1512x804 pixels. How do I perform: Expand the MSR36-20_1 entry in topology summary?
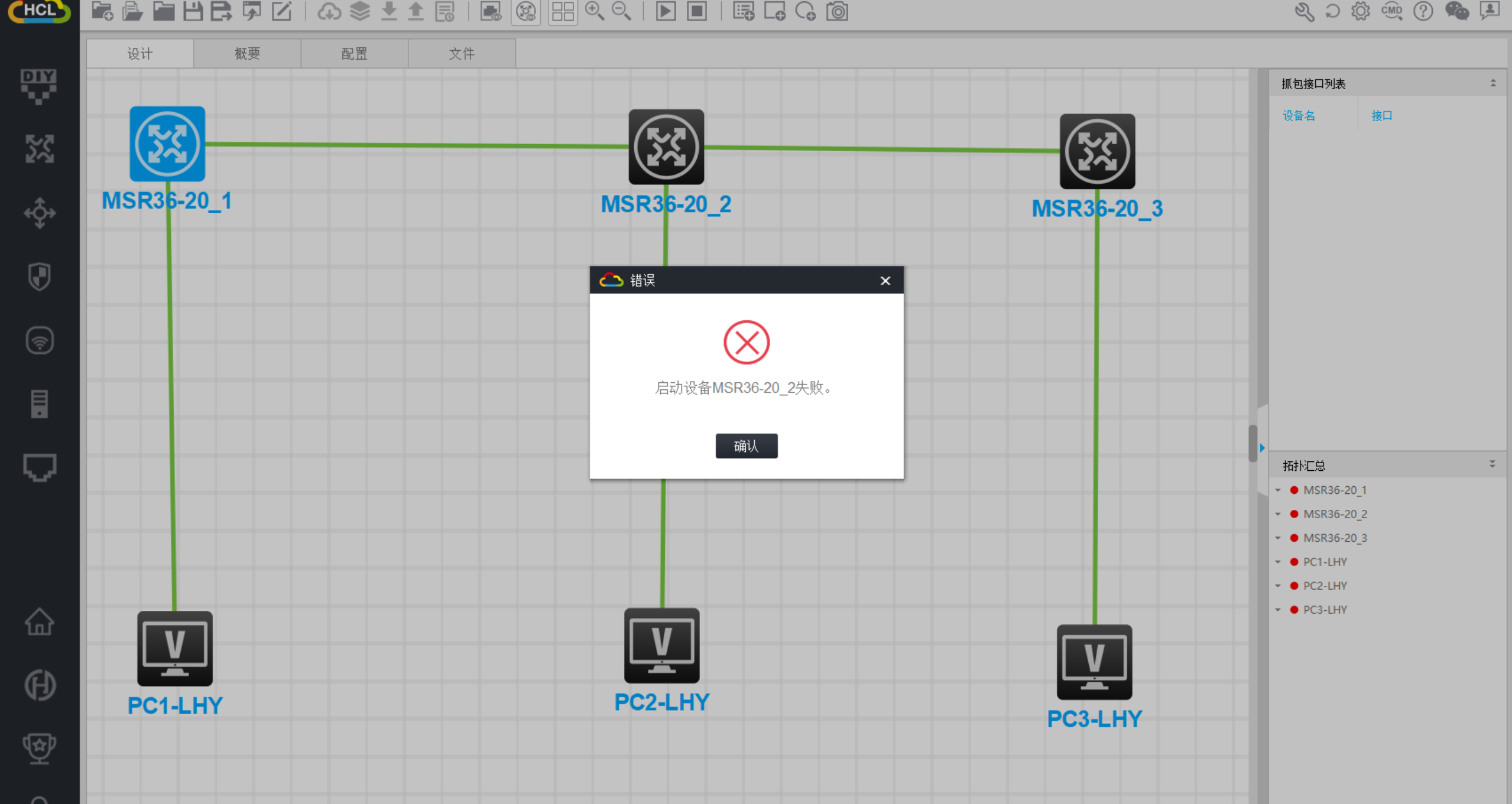pos(1278,490)
